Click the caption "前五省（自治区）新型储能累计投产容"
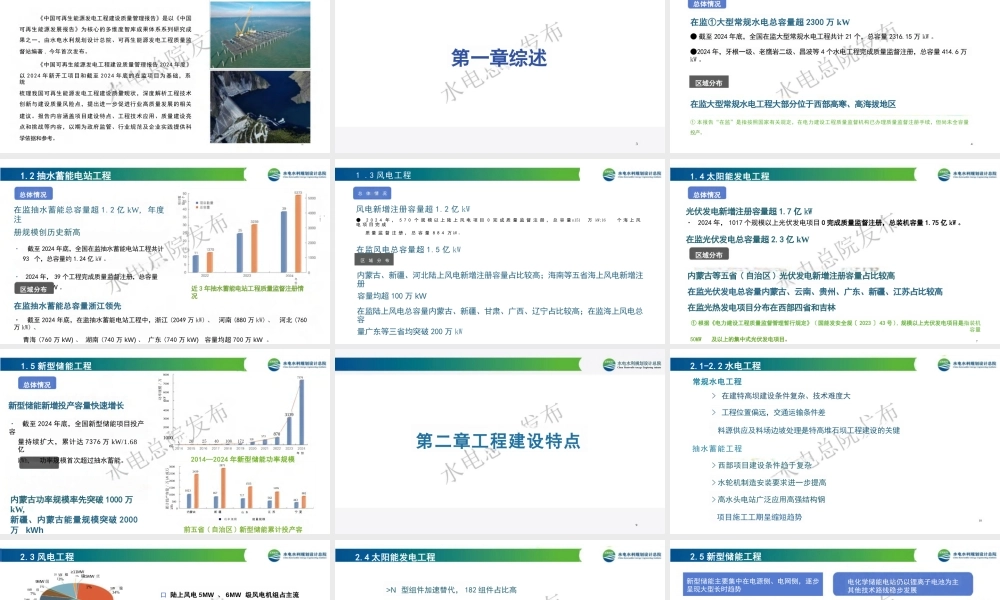The height and width of the screenshot is (600, 1000). [x=243, y=529]
